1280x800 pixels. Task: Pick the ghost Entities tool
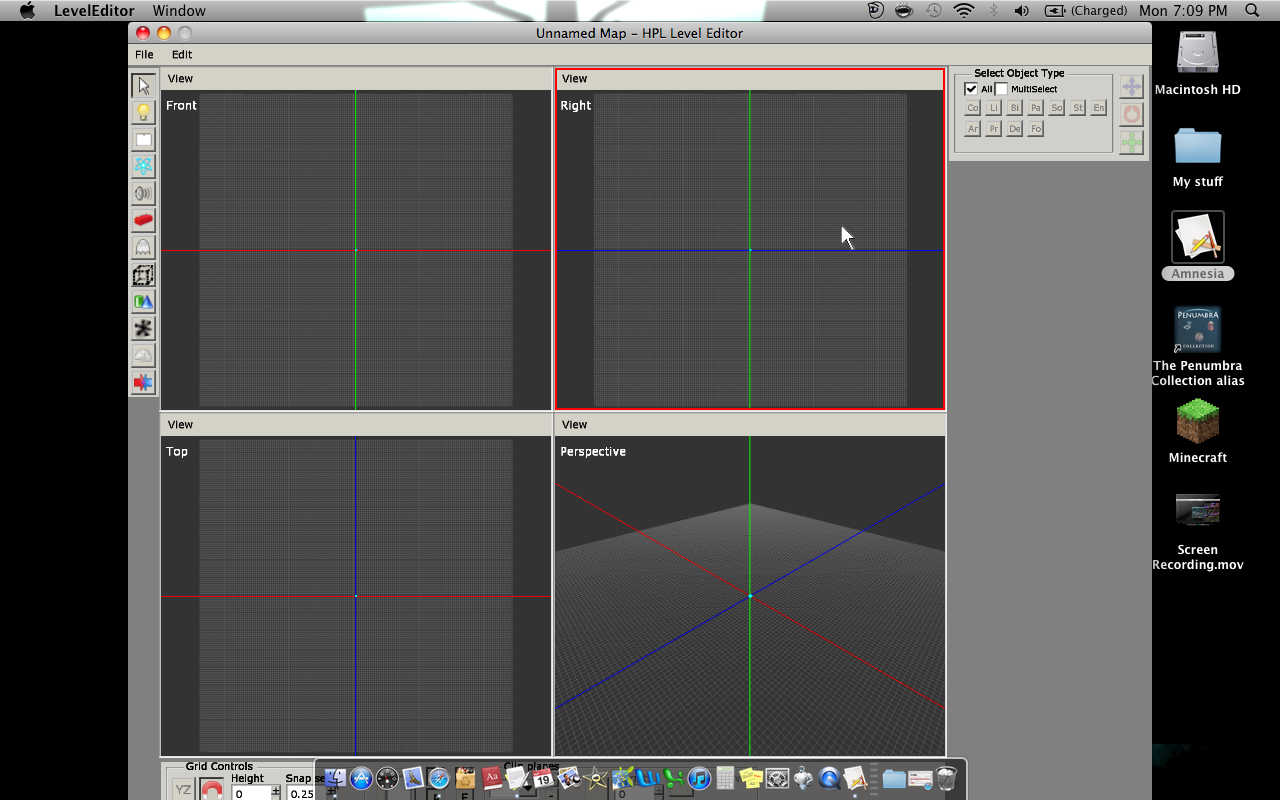coord(144,248)
